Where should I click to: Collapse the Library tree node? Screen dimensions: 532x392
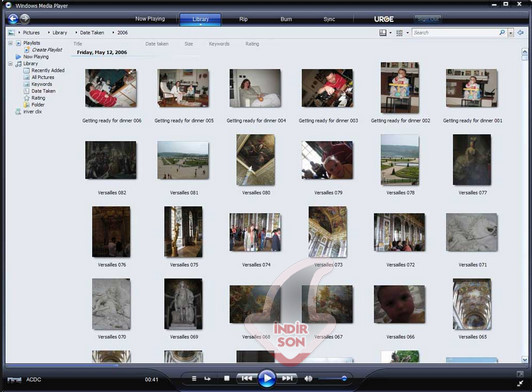10,63
